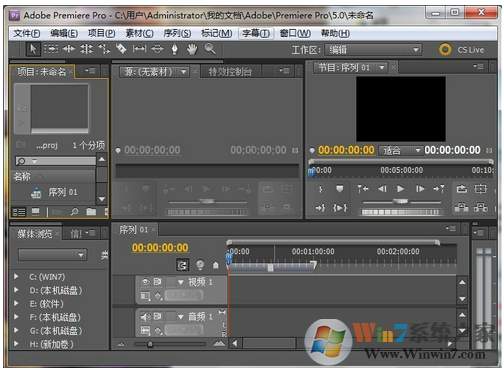The image size is (502, 368).
Task: Select the Pen tool
Action: click(x=174, y=49)
